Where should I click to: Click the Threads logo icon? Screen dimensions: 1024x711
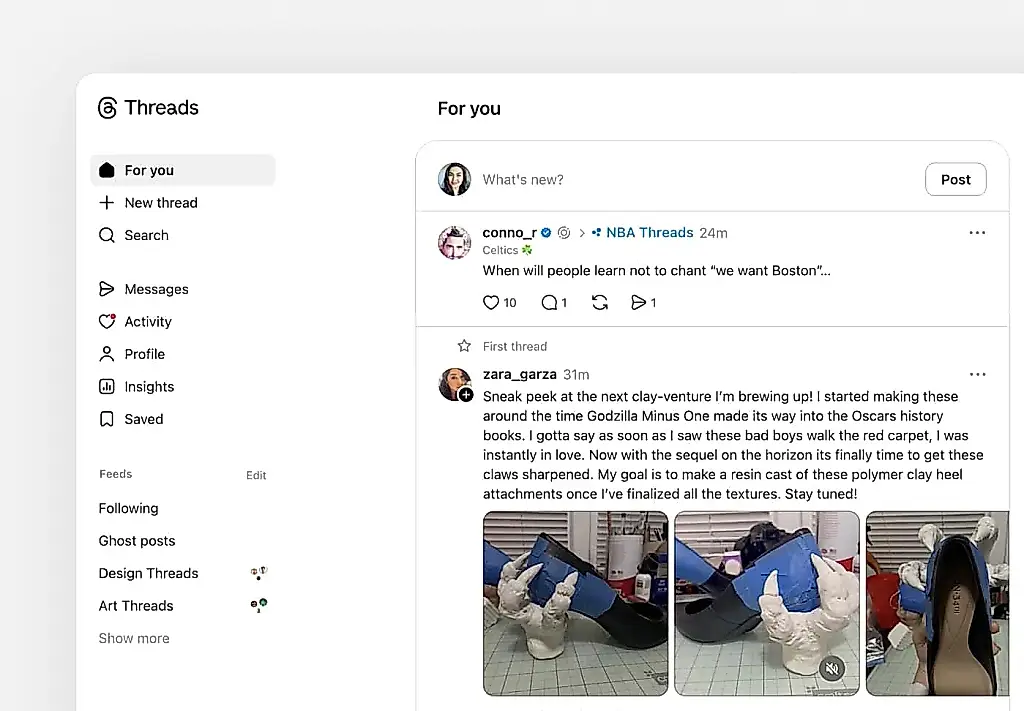[x=107, y=108]
